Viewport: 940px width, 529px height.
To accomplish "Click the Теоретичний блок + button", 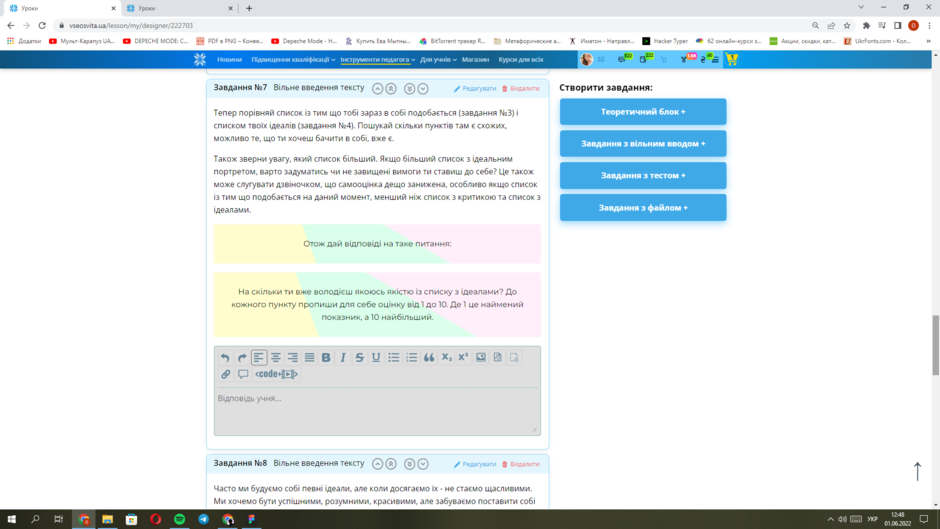I will pos(643,112).
